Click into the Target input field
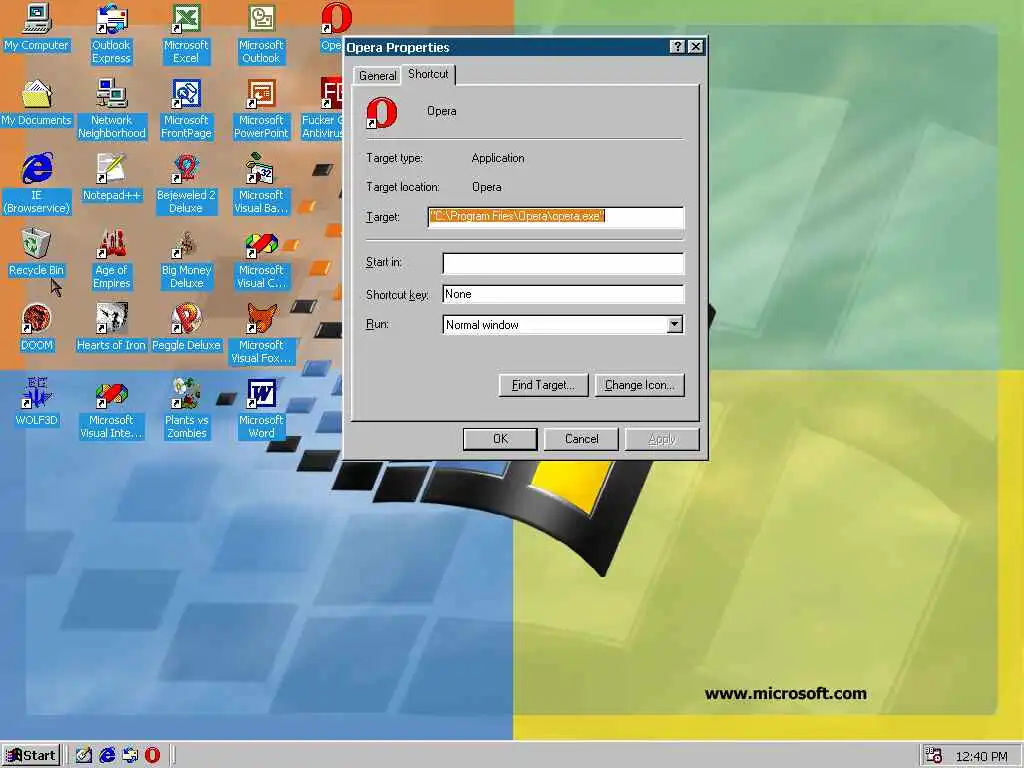Viewport: 1024px width, 768px height. [x=556, y=217]
